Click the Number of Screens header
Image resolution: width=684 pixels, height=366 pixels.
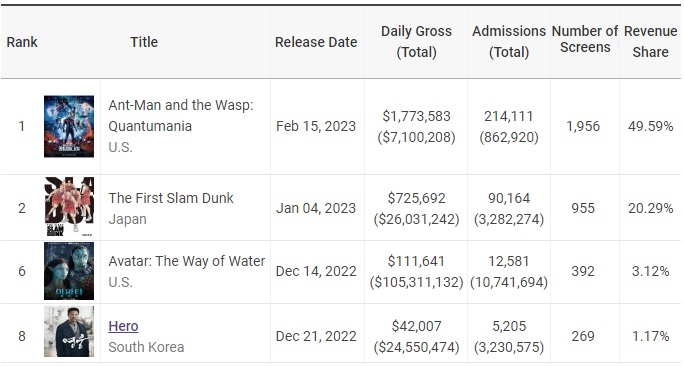tap(585, 39)
